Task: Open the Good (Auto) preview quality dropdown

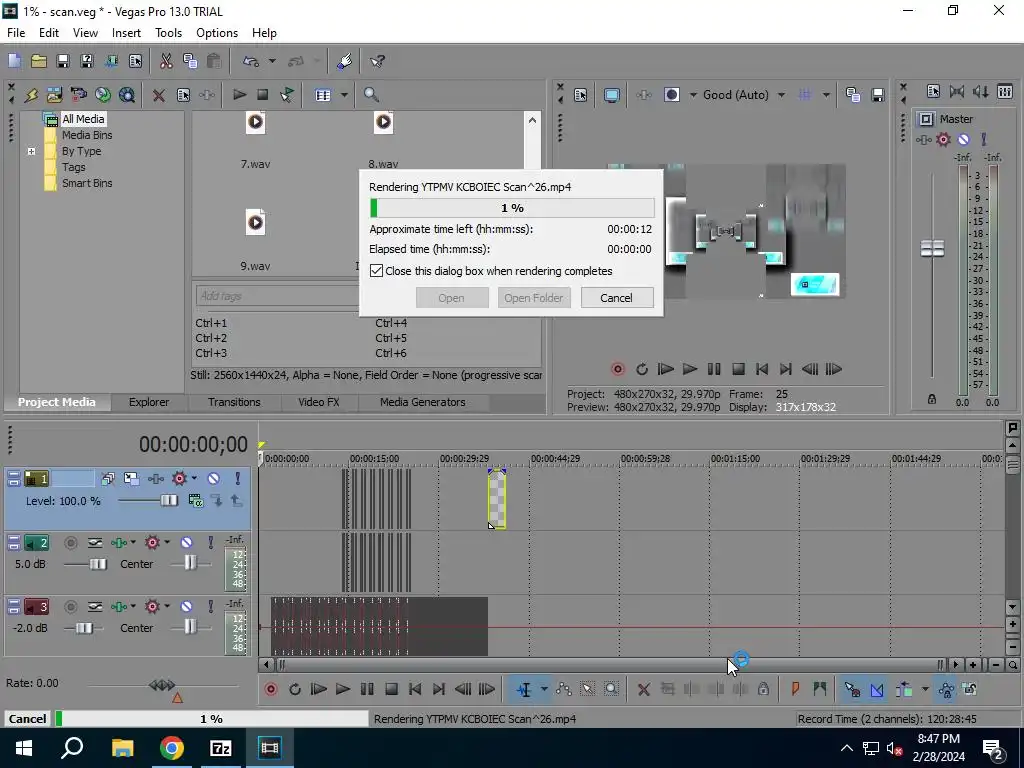Action: pos(782,95)
